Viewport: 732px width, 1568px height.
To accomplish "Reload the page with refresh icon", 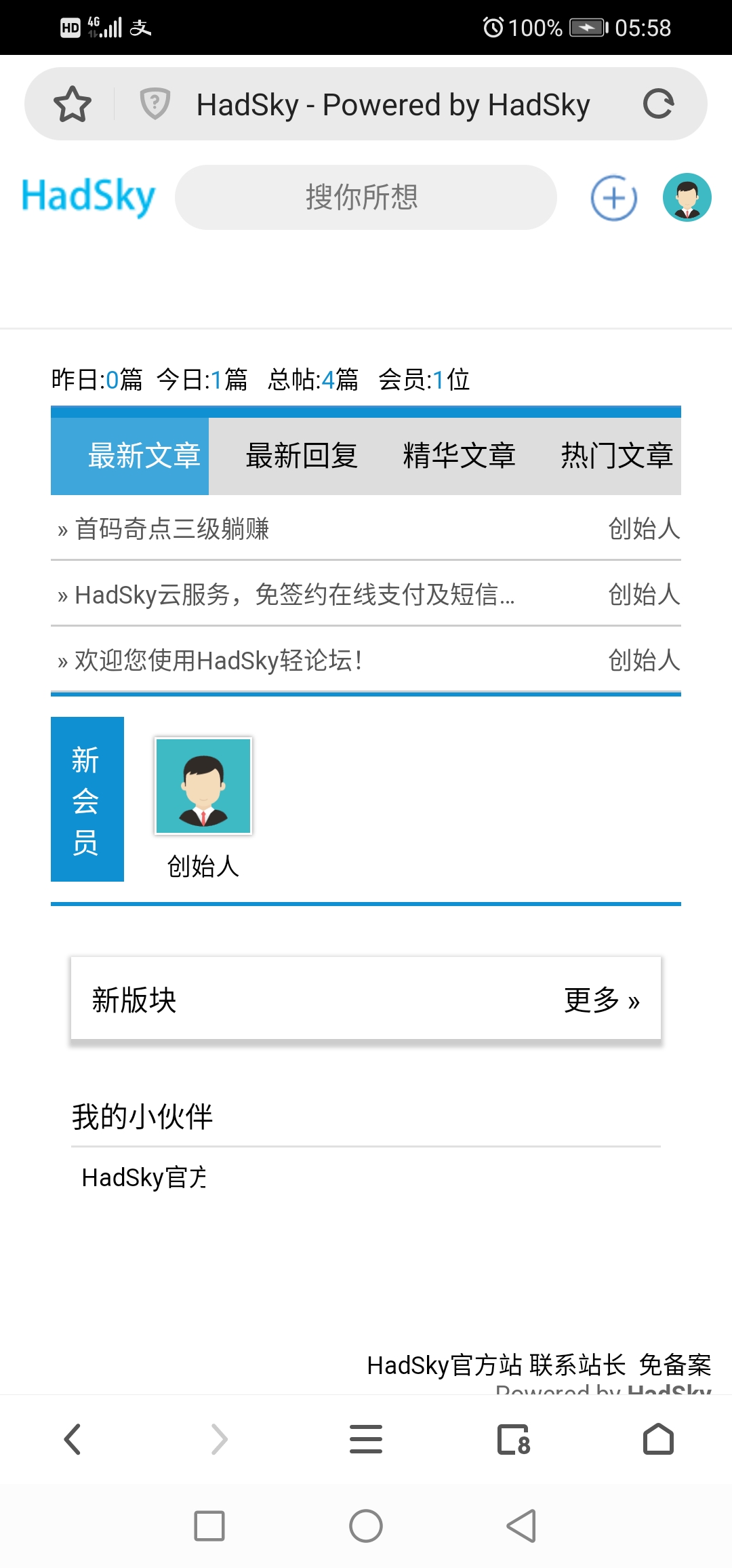I will click(x=658, y=104).
